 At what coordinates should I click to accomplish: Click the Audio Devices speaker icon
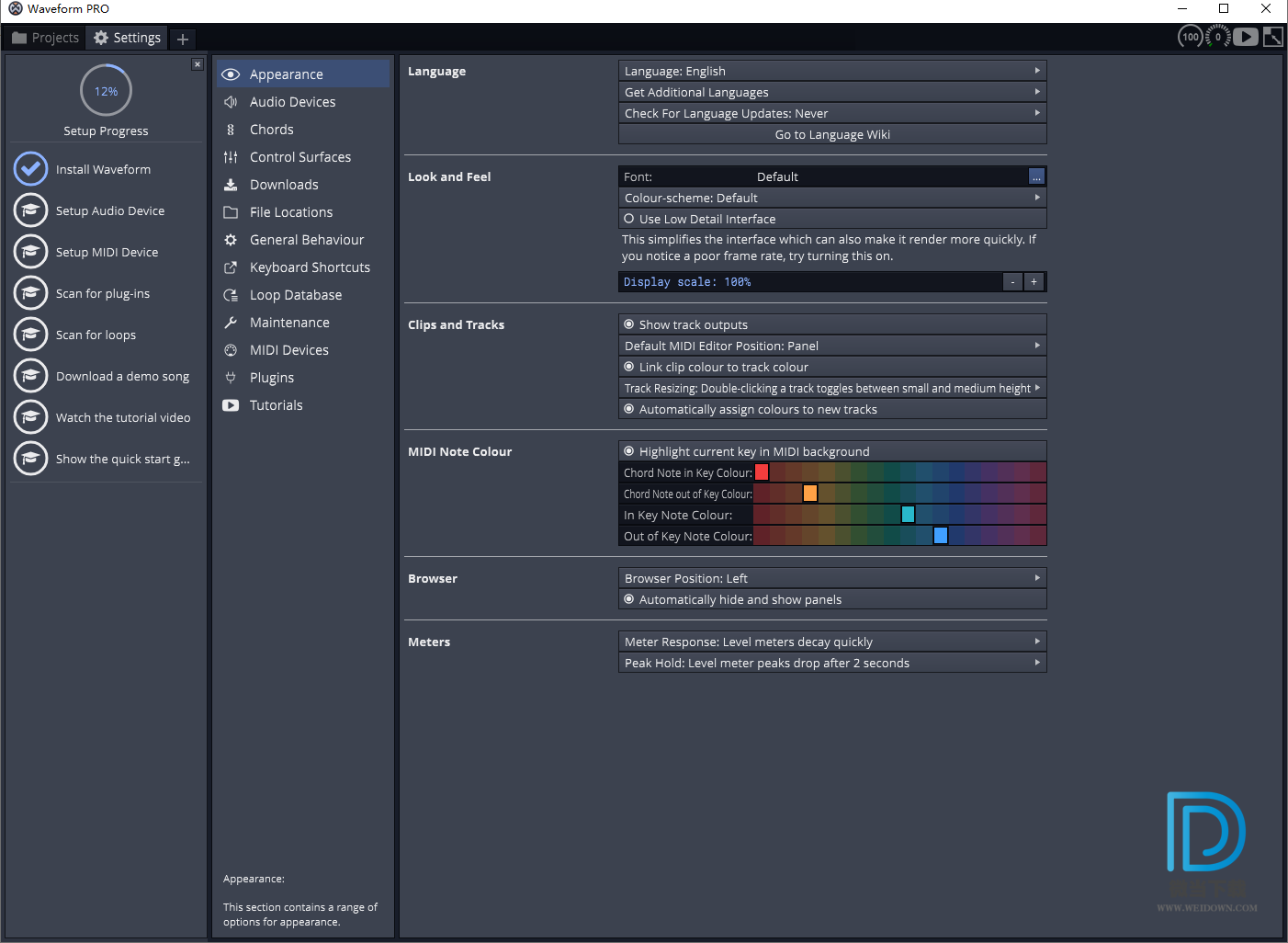231,102
